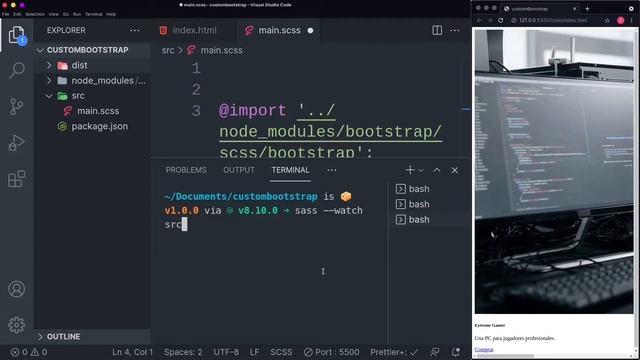The height and width of the screenshot is (360, 640).
Task: Change indentation via Spaces: 2
Action: (x=183, y=352)
